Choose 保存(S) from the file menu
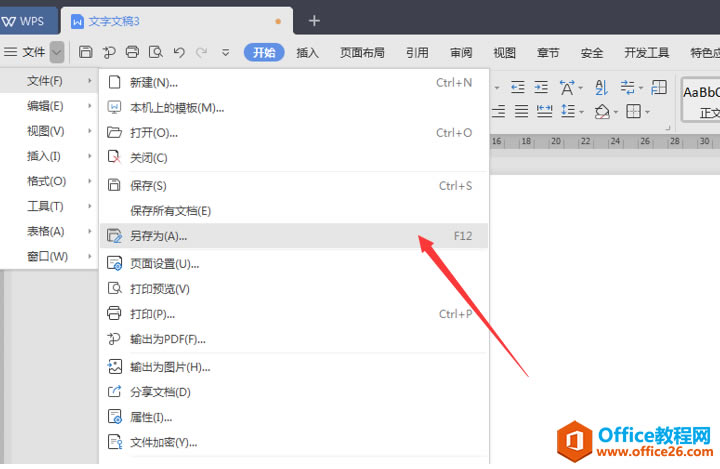720x469 pixels. point(294,186)
